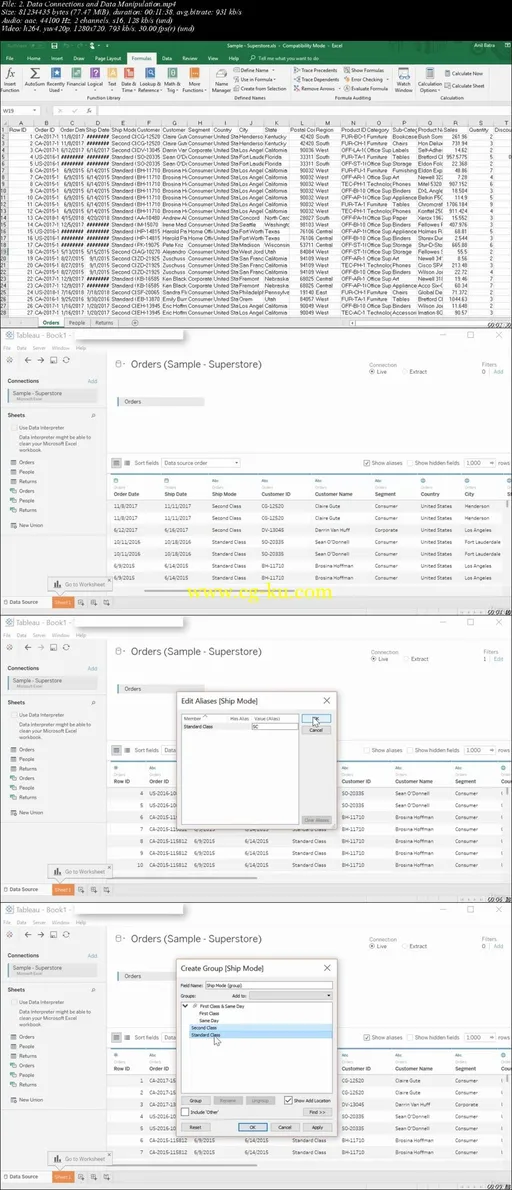Image resolution: width=512 pixels, height=1190 pixels.
Task: Switch to the Returns sheet tab in Excel
Action: (x=104, y=323)
